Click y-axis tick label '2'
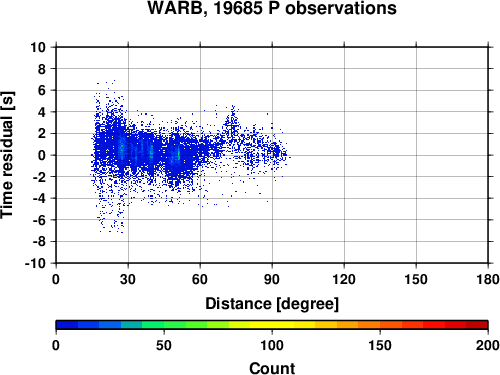500x375 pixels. (x=42, y=134)
